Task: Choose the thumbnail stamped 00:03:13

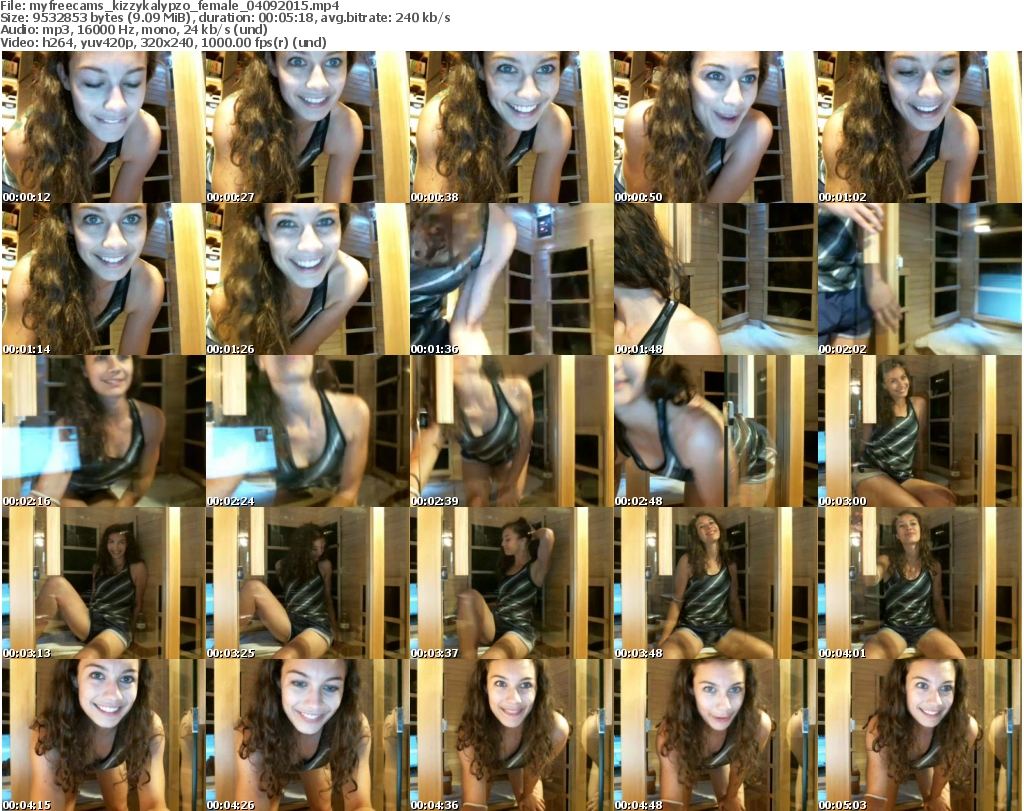Action: pyautogui.click(x=103, y=583)
